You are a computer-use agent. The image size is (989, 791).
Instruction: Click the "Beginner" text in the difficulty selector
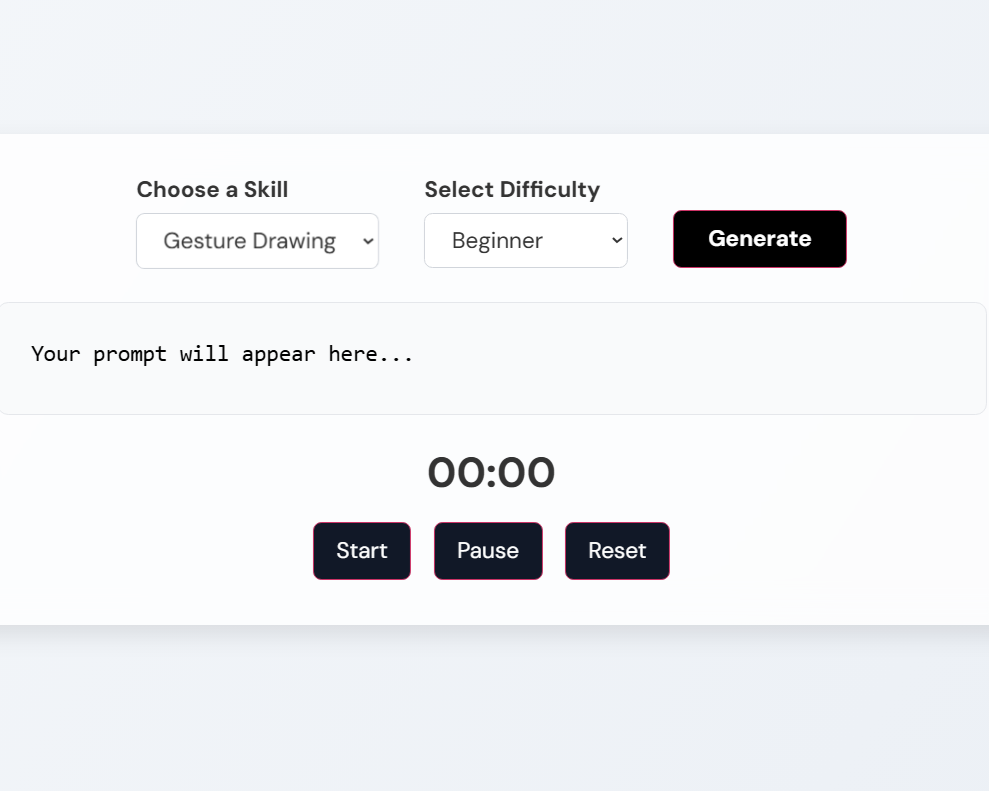tap(497, 241)
